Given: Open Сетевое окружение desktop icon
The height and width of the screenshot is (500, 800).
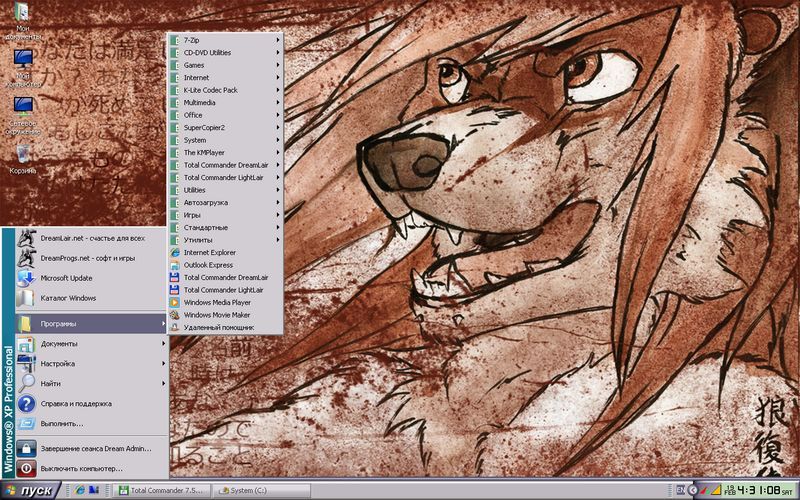Looking at the screenshot, I should coord(22,106).
